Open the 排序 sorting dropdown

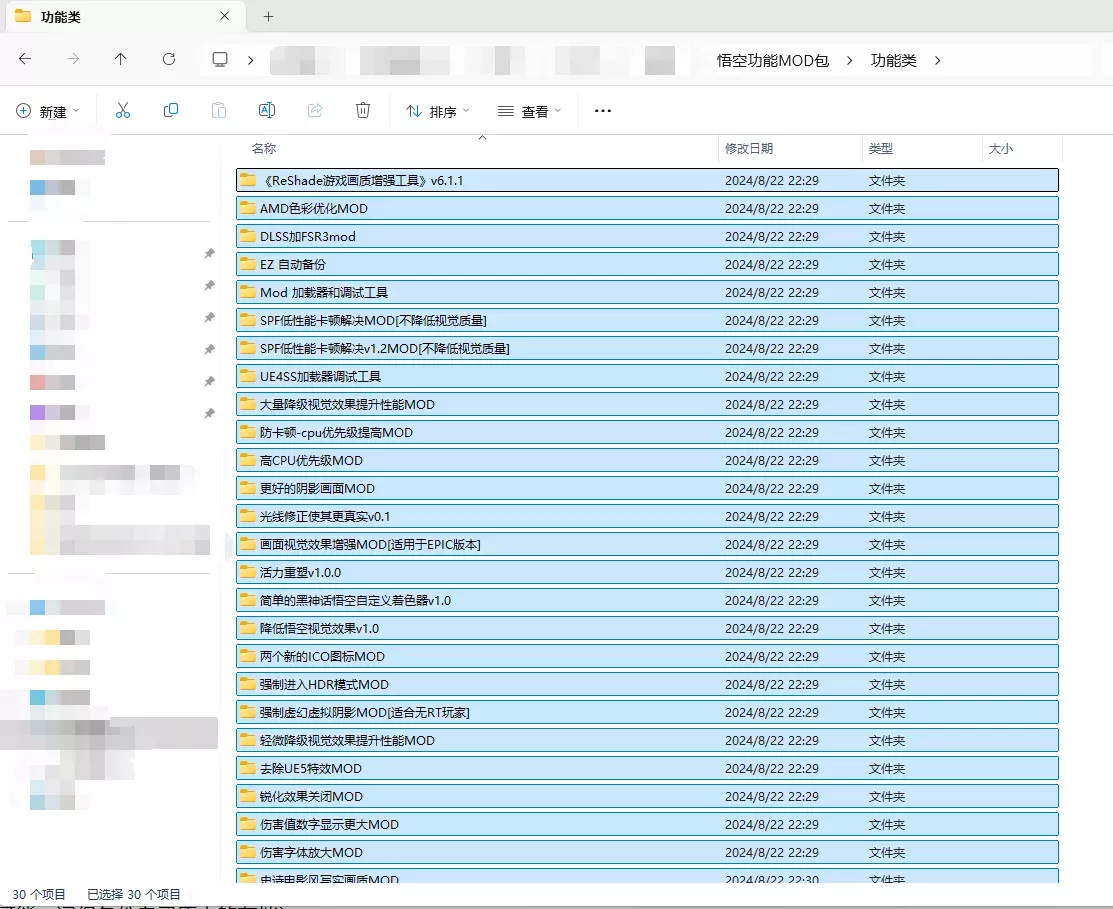pyautogui.click(x=437, y=110)
